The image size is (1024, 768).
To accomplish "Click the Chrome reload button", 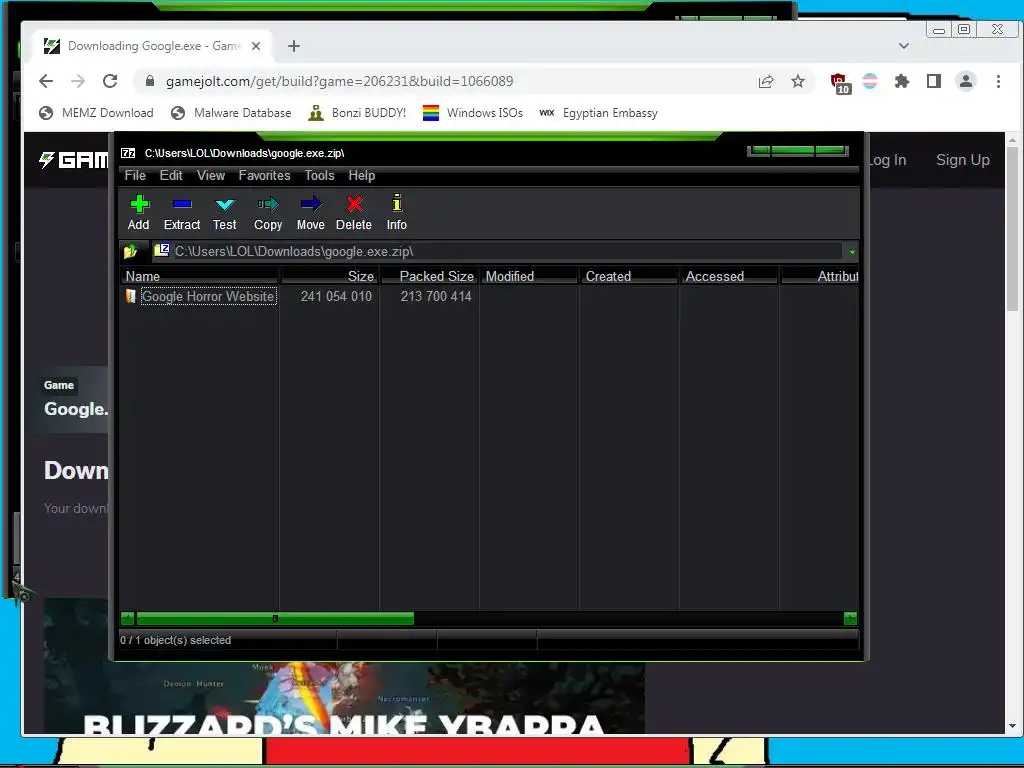I will coord(110,81).
